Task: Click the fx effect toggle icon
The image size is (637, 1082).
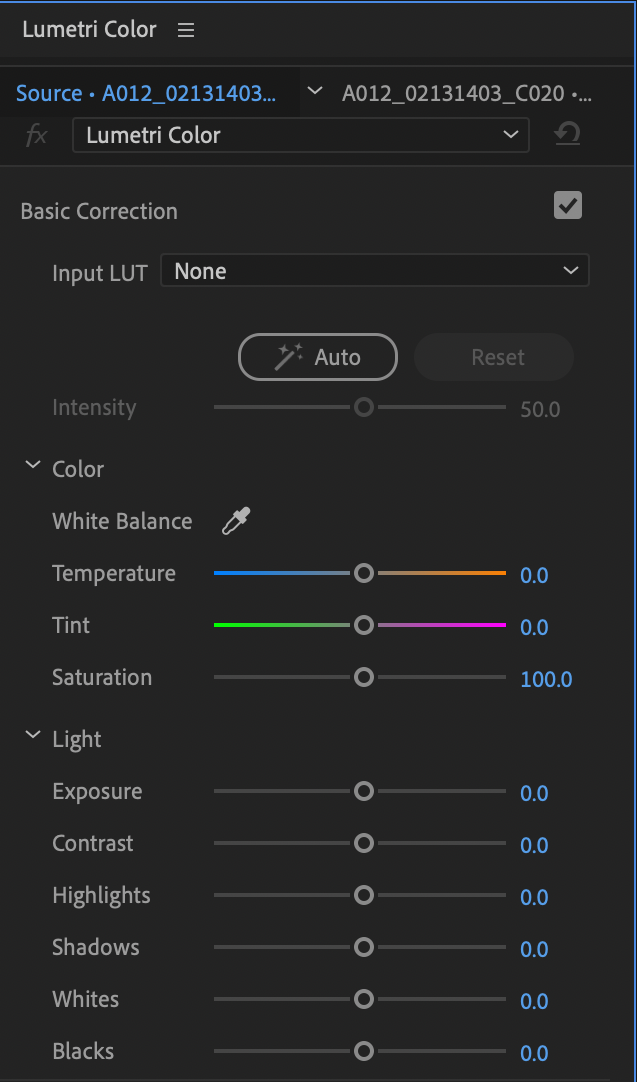Action: [x=36, y=135]
